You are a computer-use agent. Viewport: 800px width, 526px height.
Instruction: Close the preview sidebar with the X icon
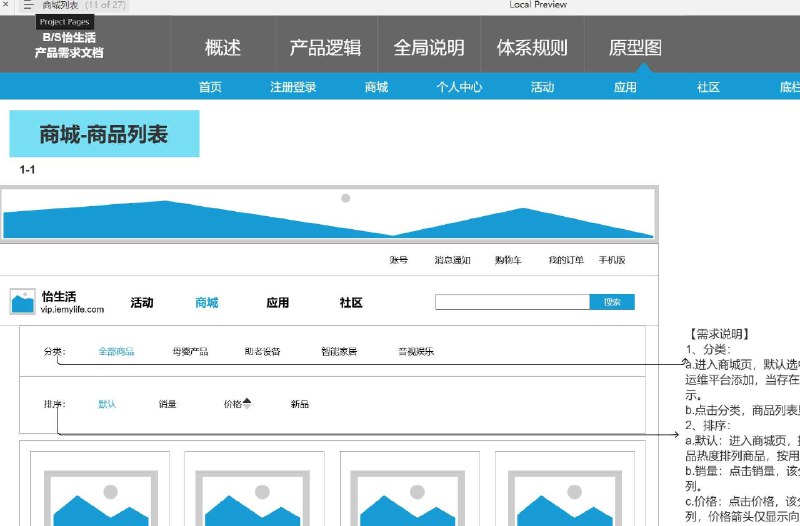point(6,4)
